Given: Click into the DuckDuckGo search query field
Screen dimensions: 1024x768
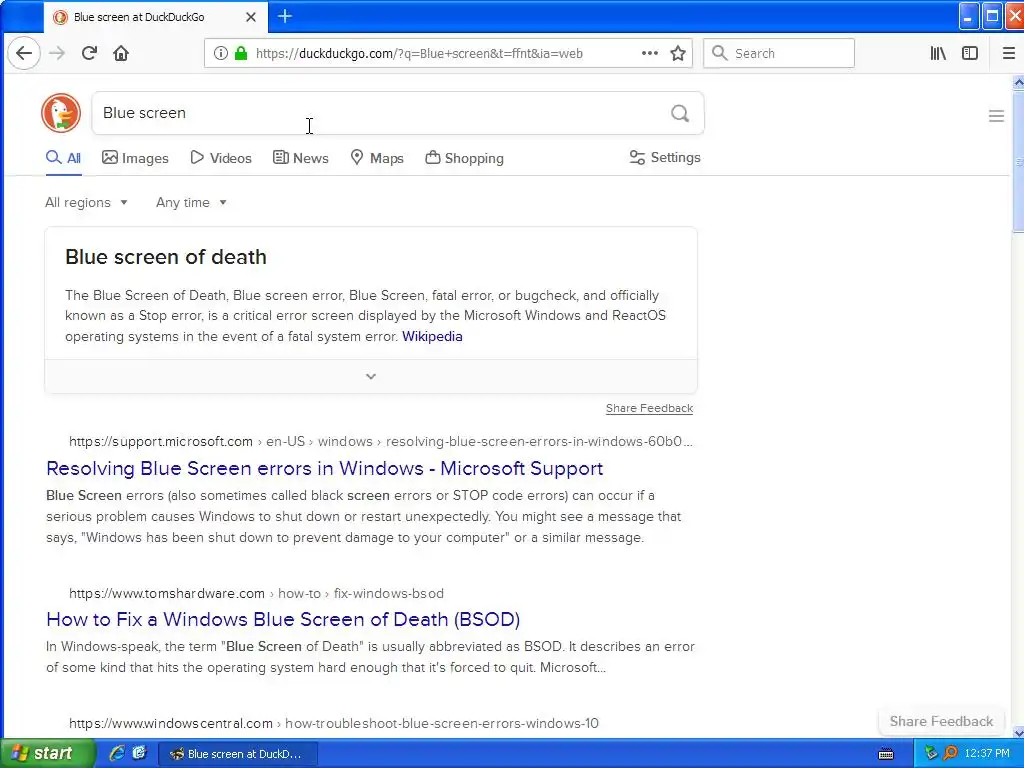Looking at the screenshot, I should point(379,113).
